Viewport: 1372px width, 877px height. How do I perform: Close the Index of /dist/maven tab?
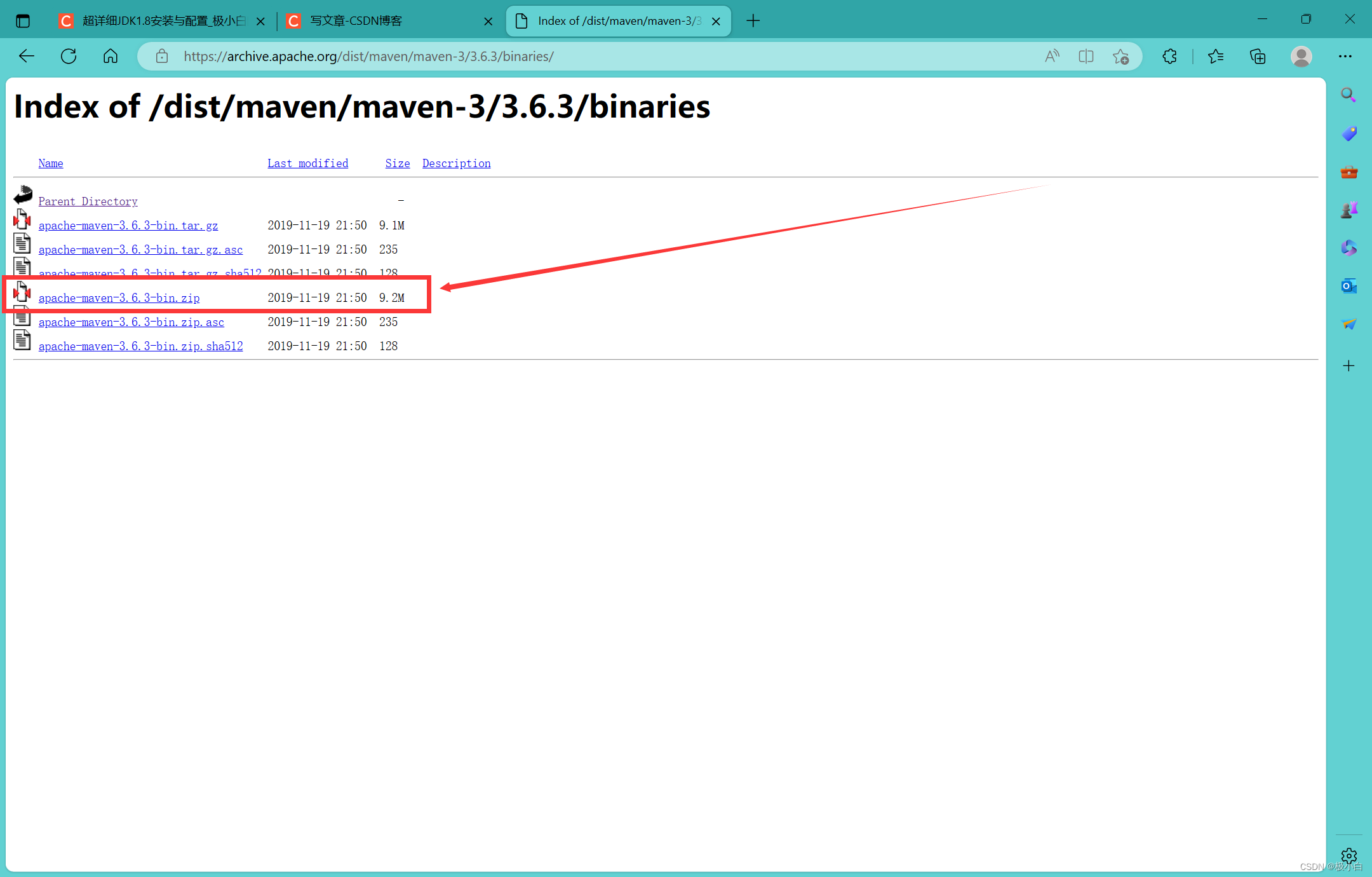click(716, 21)
